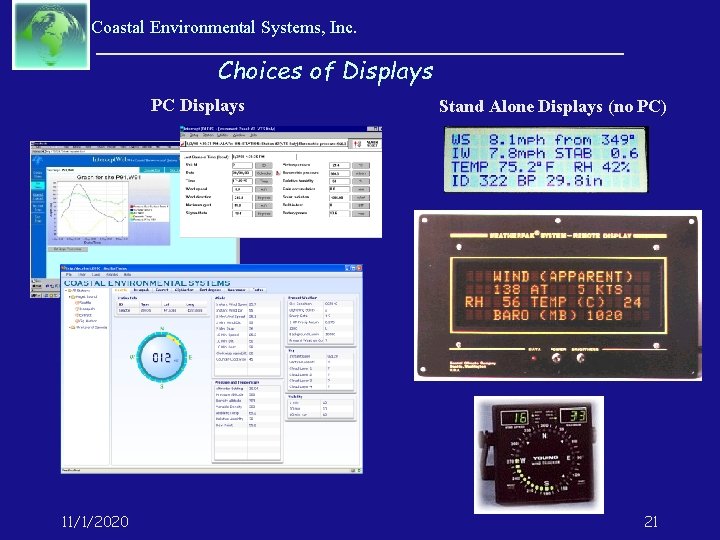Click 'WIND (APPARENT)' on the remote display
The width and height of the screenshot is (720, 540).
(563, 276)
